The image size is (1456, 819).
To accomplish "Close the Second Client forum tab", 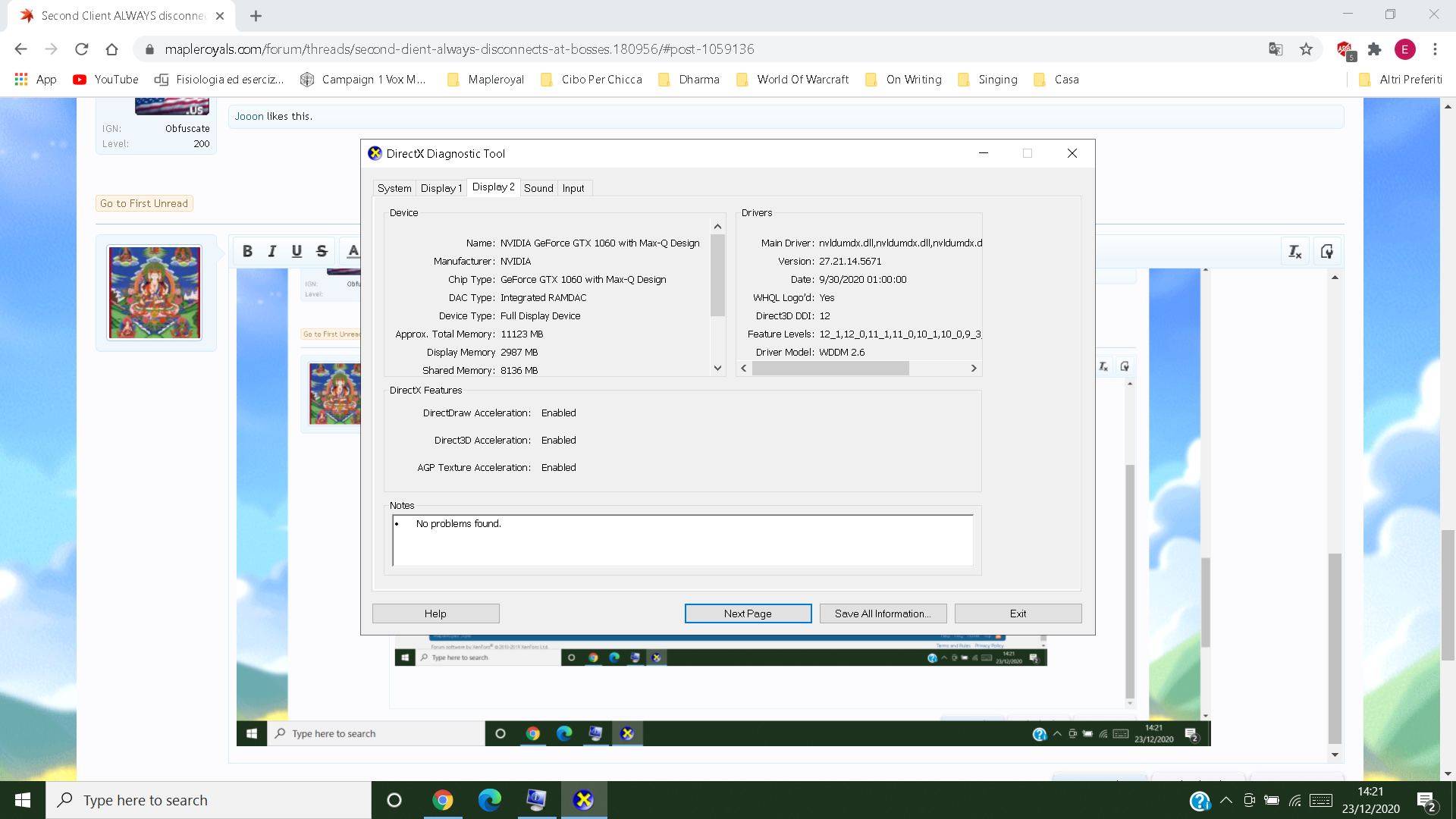I will (220, 16).
